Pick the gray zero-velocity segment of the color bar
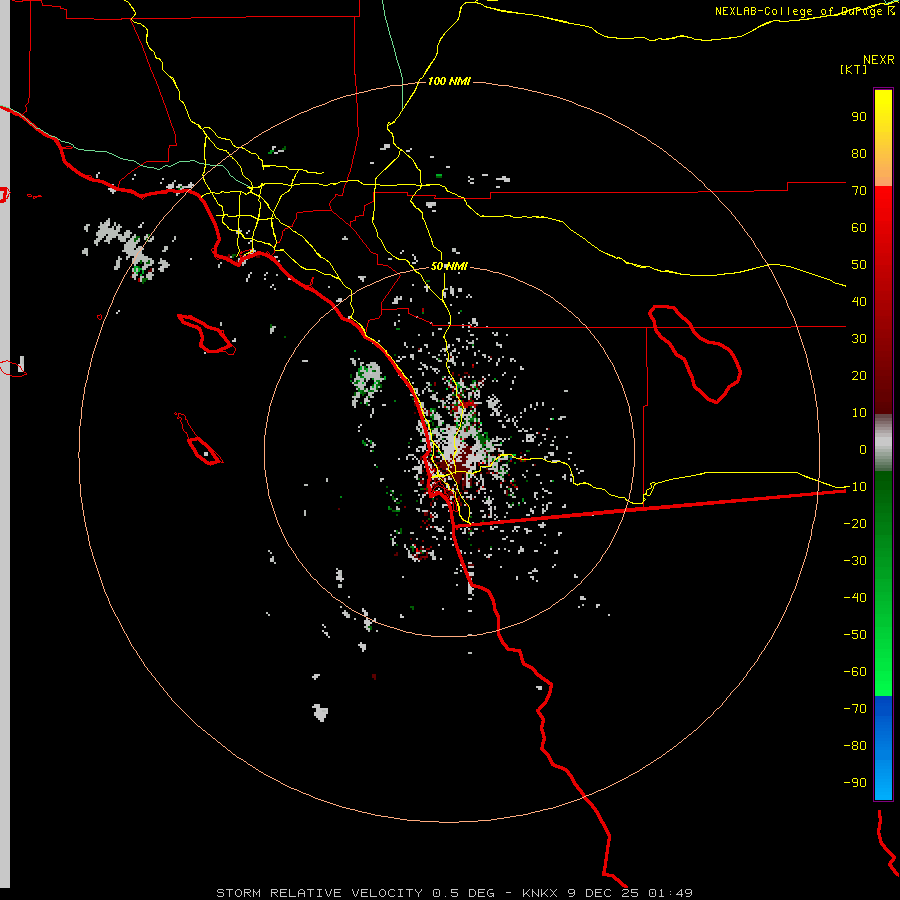Image resolution: width=900 pixels, height=900 pixels. click(x=883, y=443)
